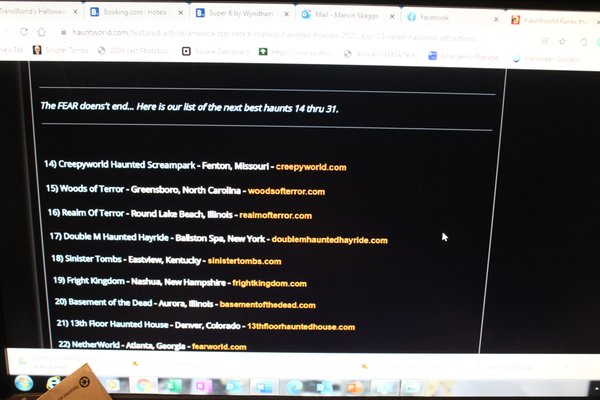Reload the page with the refresh icon

24,32
